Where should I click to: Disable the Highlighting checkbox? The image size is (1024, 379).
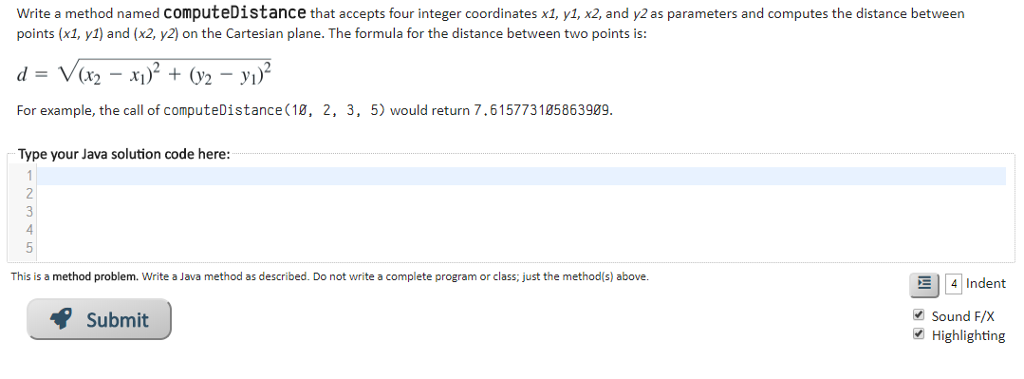(x=919, y=334)
